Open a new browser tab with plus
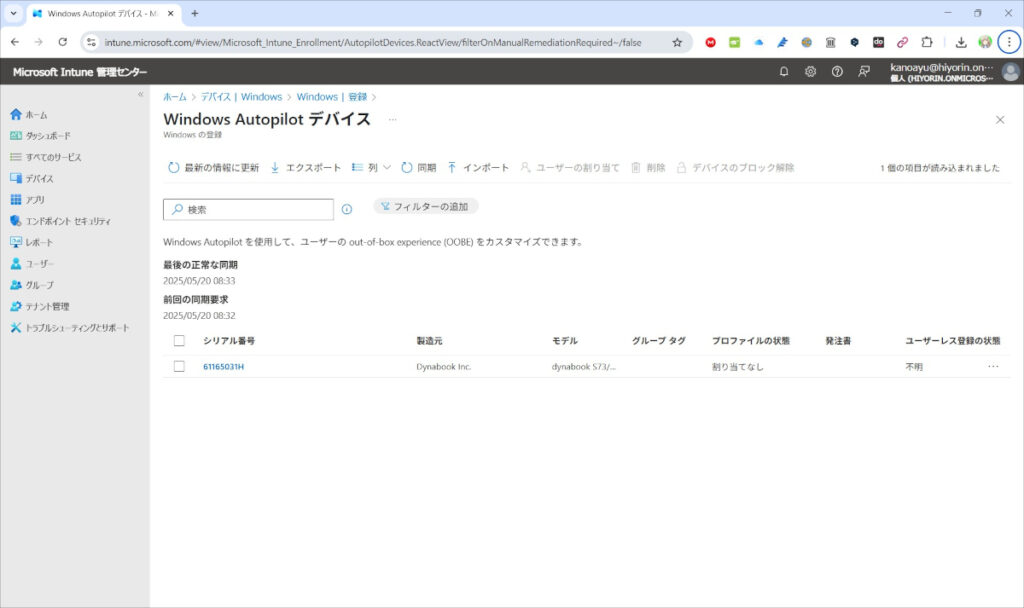The height and width of the screenshot is (608, 1024). click(x=195, y=13)
